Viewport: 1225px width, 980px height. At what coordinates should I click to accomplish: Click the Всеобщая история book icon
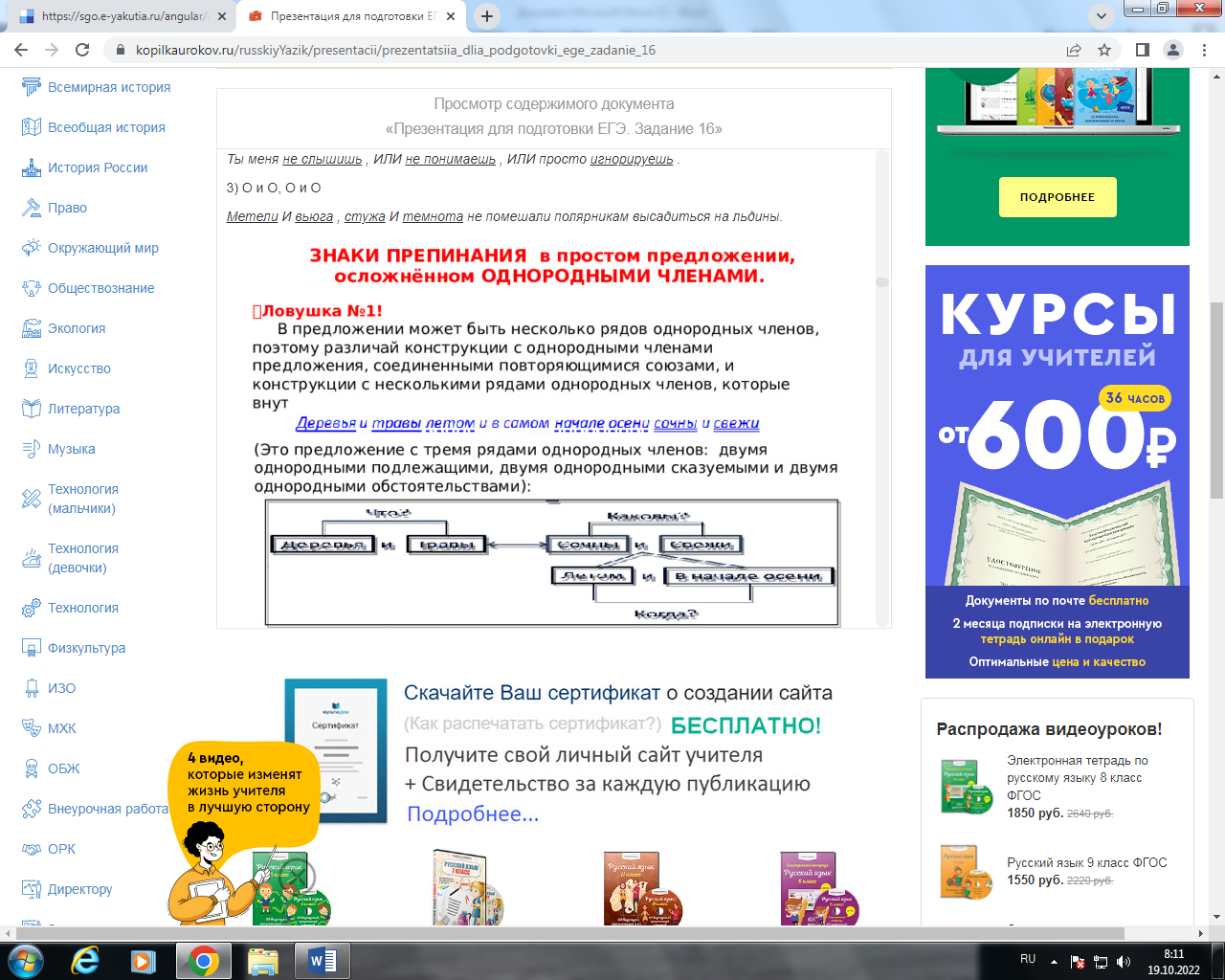pyautogui.click(x=32, y=127)
